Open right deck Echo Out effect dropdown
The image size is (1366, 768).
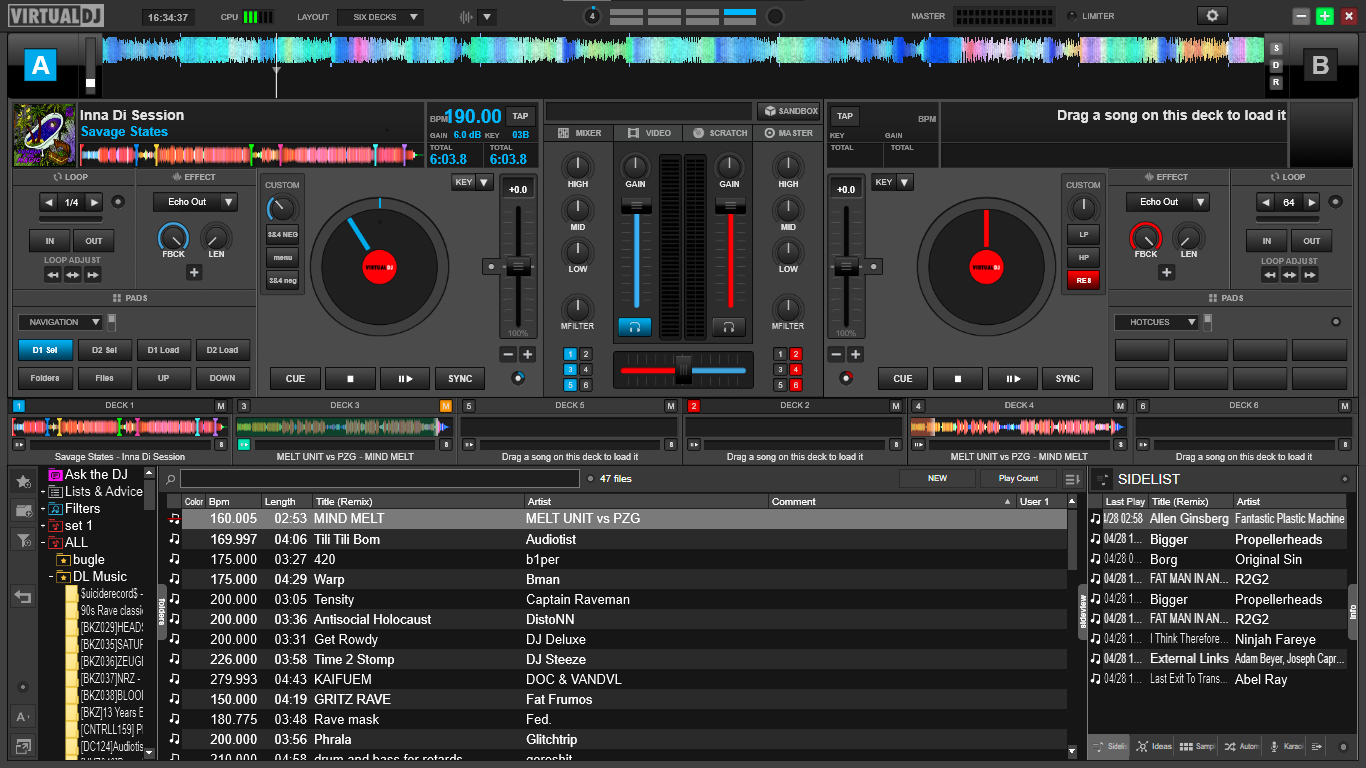(1168, 202)
